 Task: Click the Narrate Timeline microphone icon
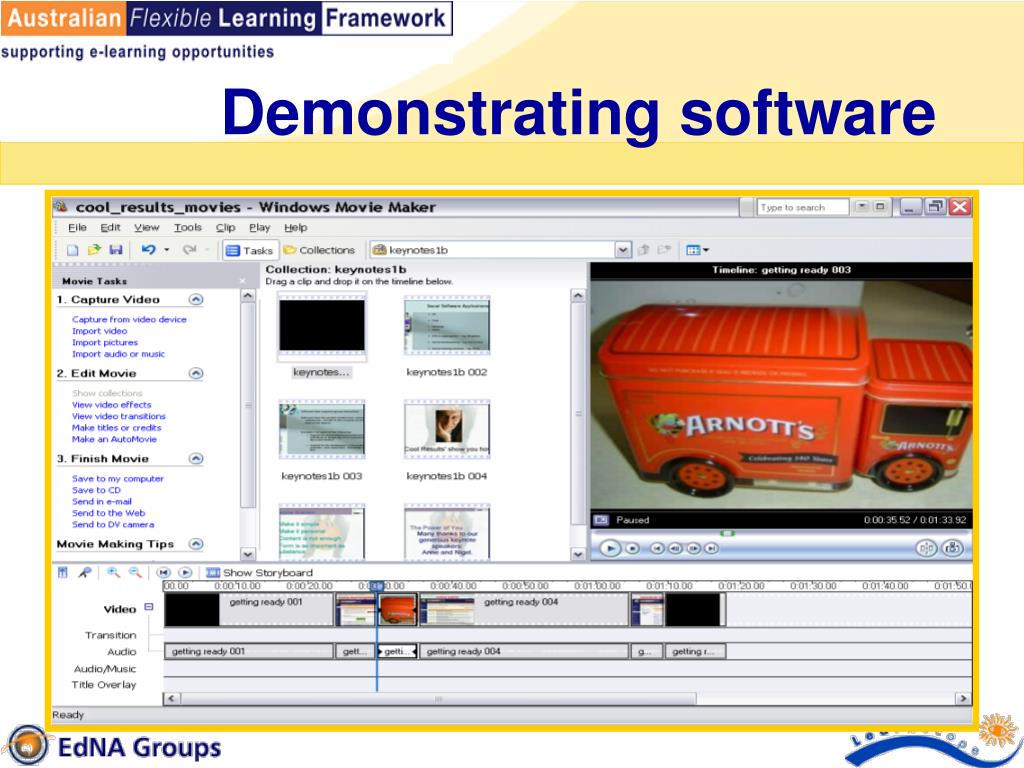85,573
